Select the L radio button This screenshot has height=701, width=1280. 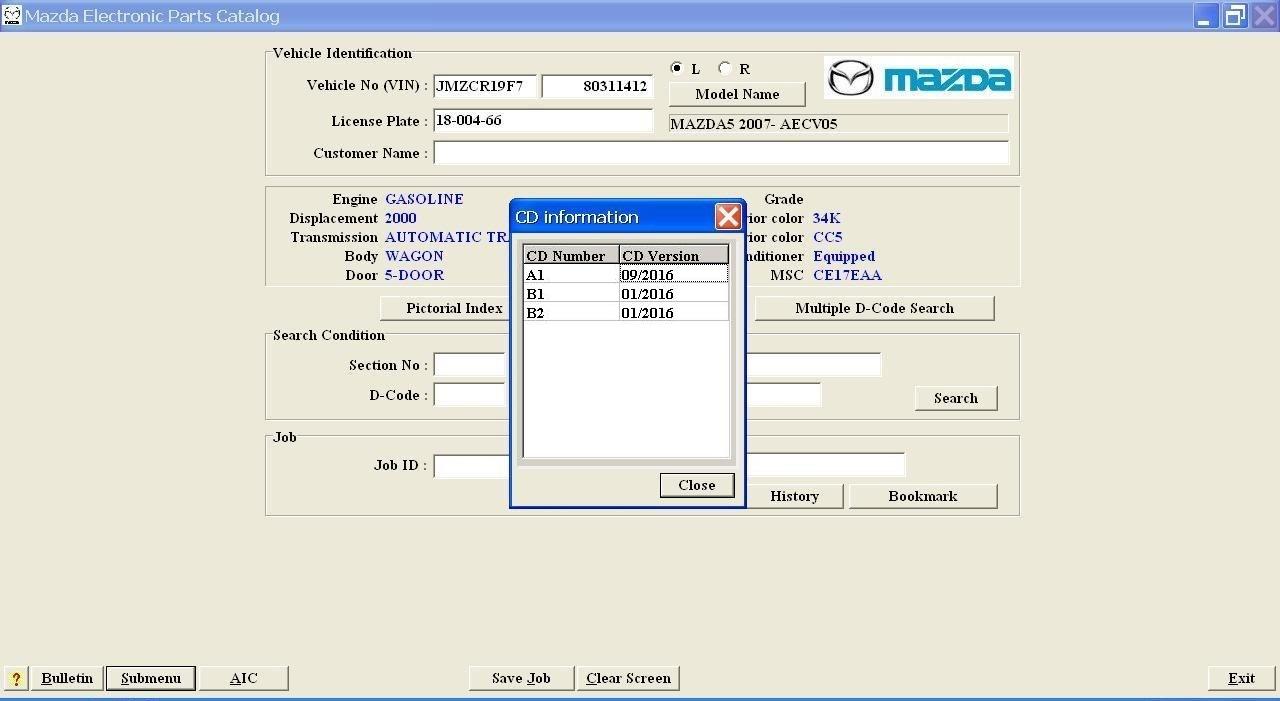coord(676,67)
